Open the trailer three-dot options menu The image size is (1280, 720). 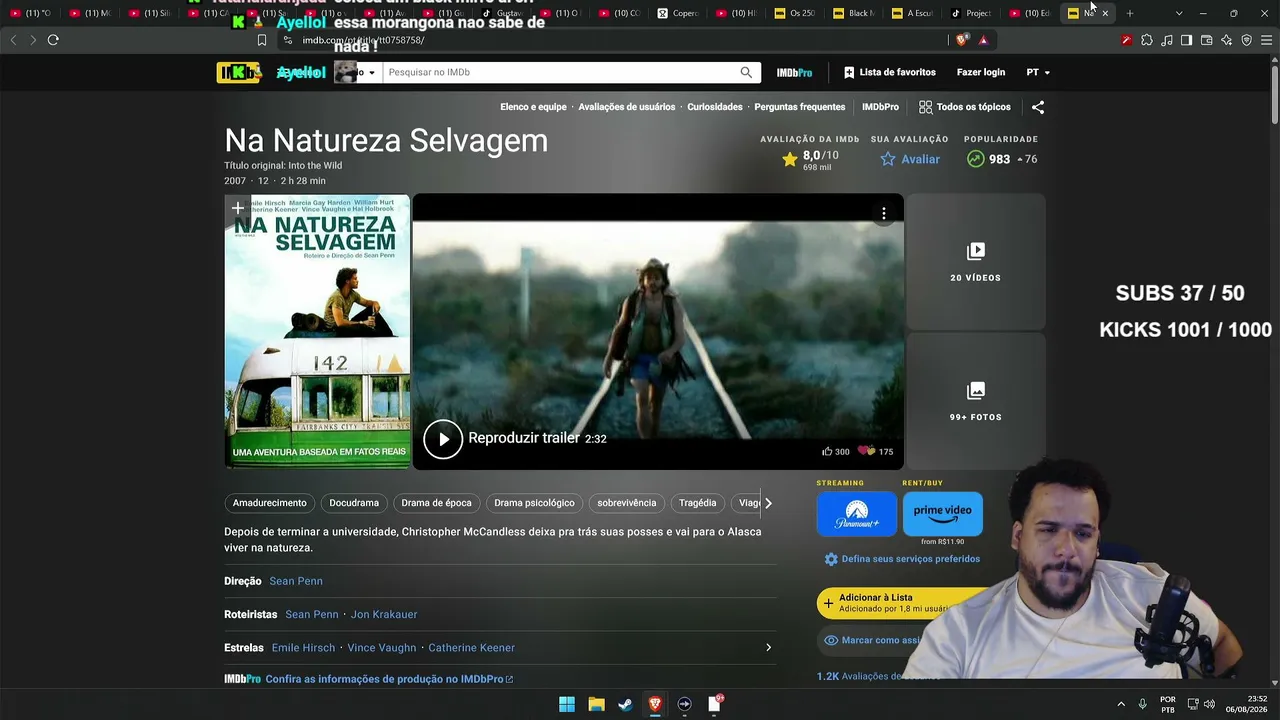point(884,213)
